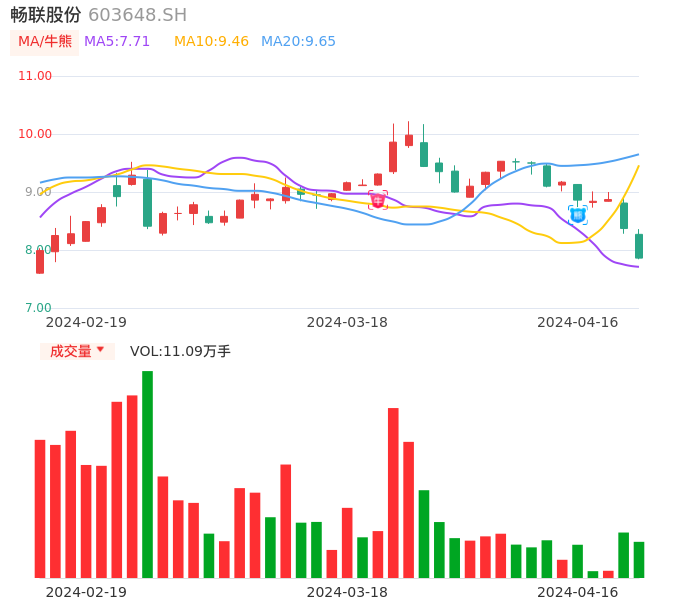Click the 2024-02-19 date under the volume chart
The width and height of the screenshot is (686, 606).
(x=86, y=592)
